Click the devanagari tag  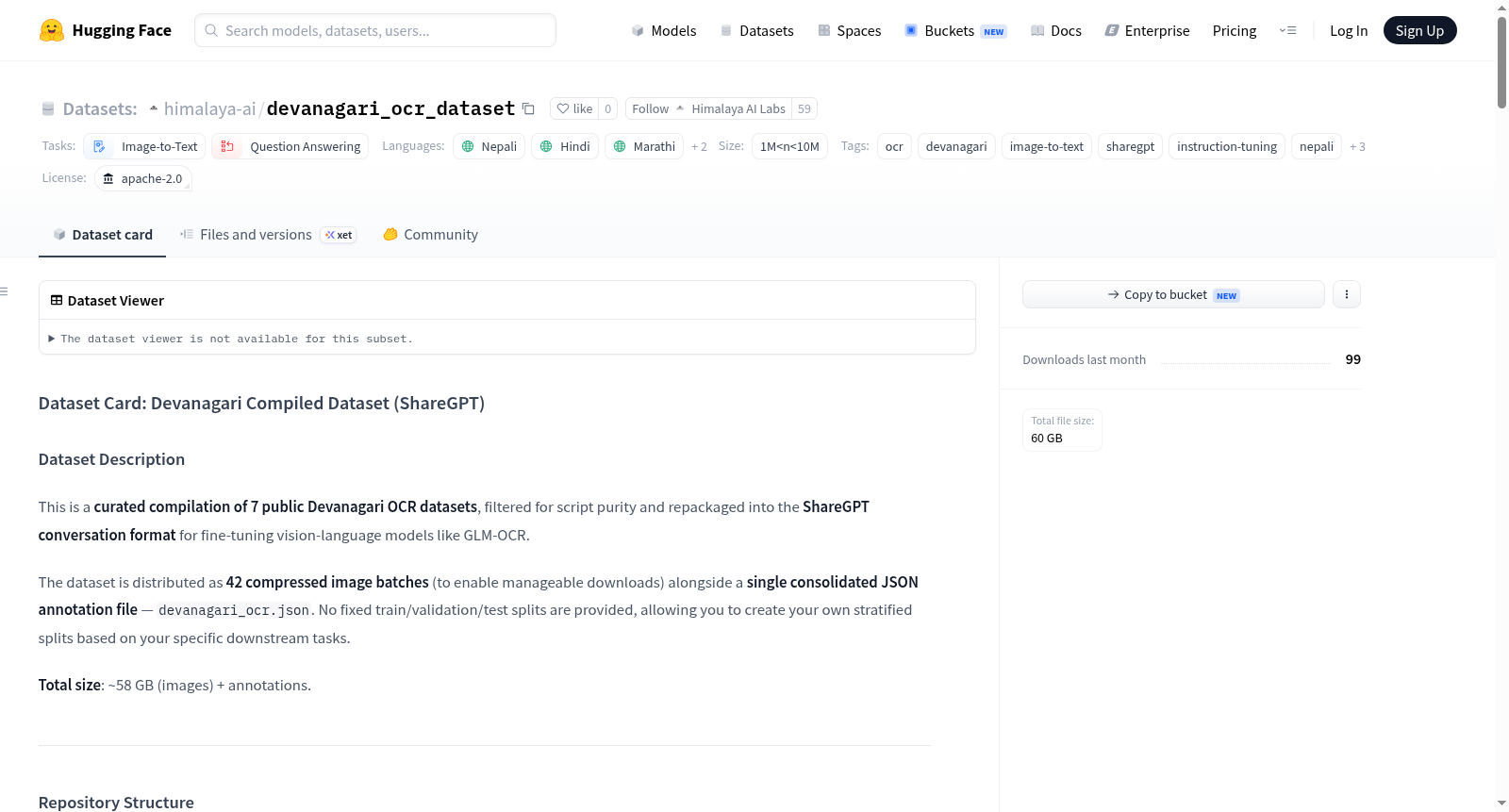(956, 146)
